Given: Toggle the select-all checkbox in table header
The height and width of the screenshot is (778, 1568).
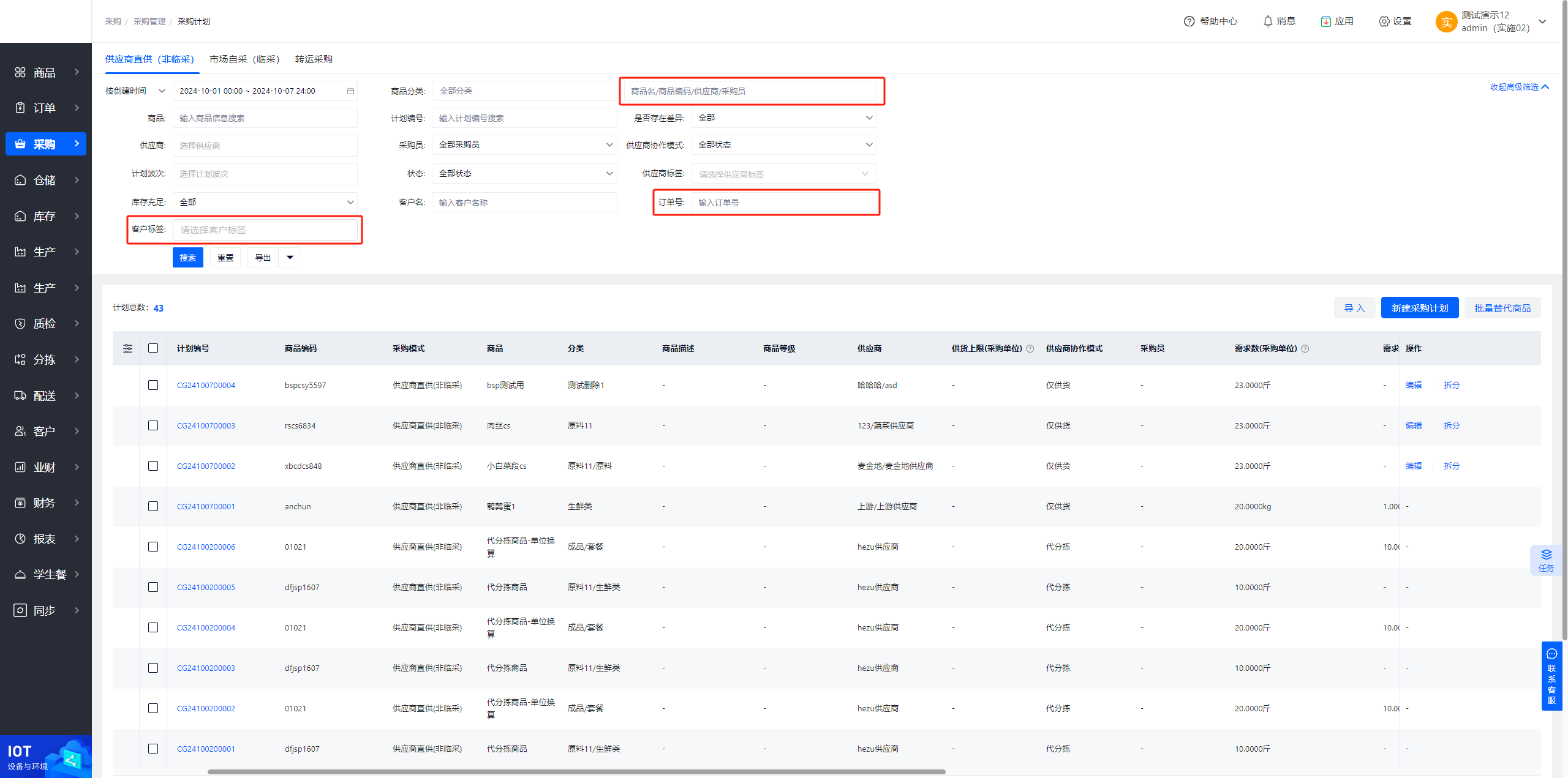Looking at the screenshot, I should 153,348.
